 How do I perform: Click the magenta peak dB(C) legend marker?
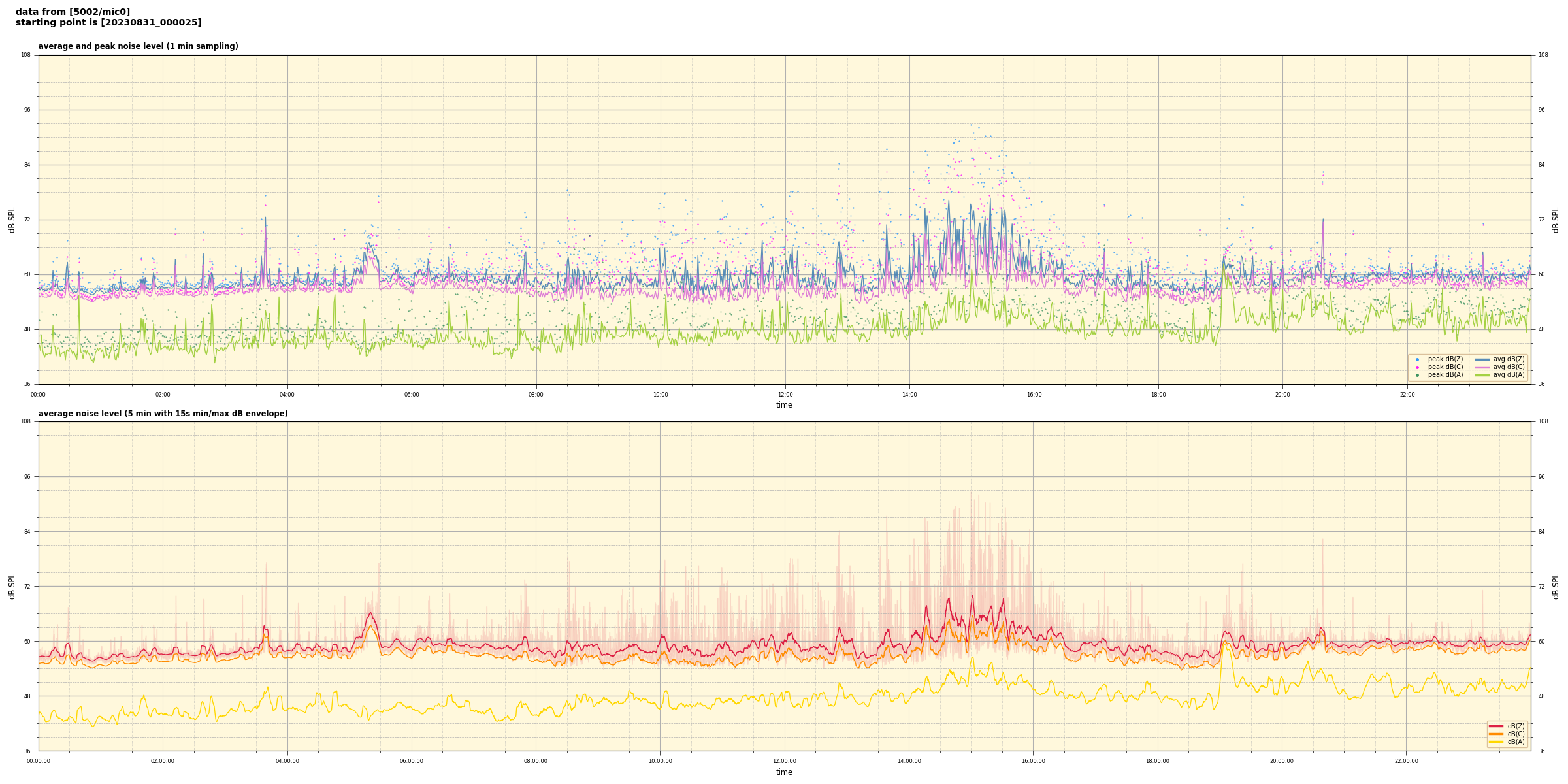[x=1417, y=367]
